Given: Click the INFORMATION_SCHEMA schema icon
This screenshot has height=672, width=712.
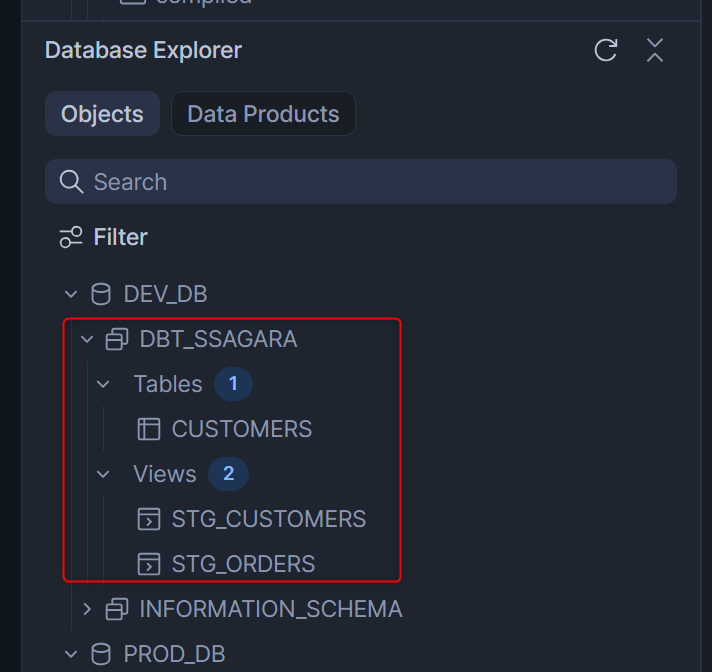Looking at the screenshot, I should pyautogui.click(x=117, y=609).
